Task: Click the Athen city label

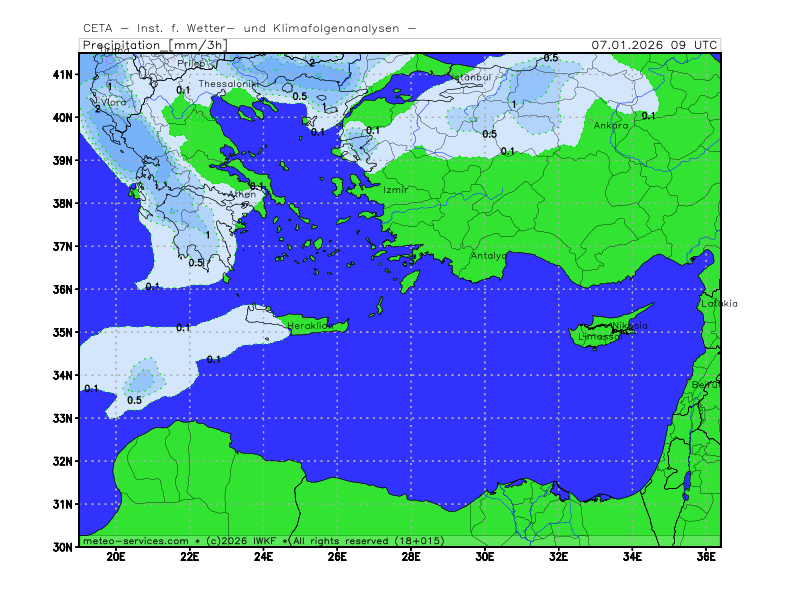Action: click(x=242, y=195)
